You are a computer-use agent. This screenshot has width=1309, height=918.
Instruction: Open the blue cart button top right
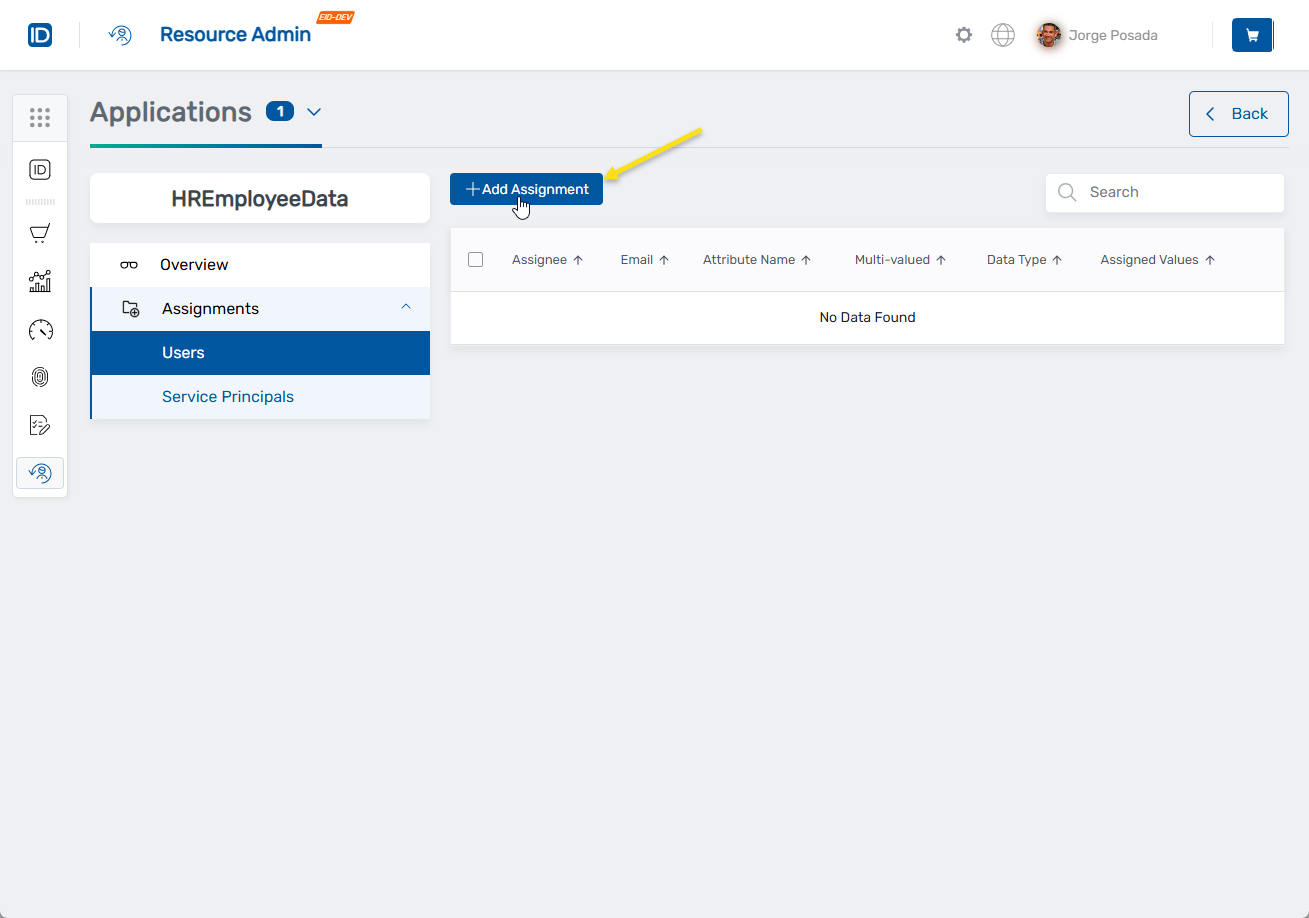[1252, 34]
